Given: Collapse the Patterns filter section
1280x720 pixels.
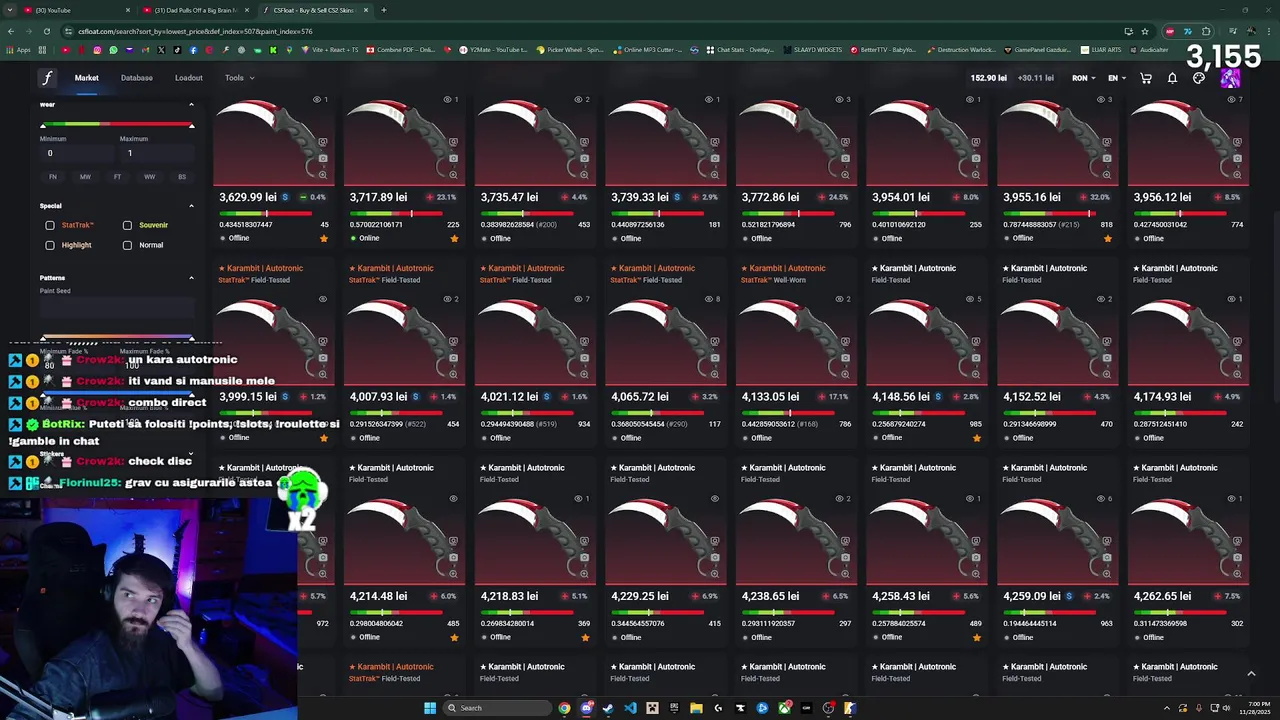Looking at the screenshot, I should point(191,278).
